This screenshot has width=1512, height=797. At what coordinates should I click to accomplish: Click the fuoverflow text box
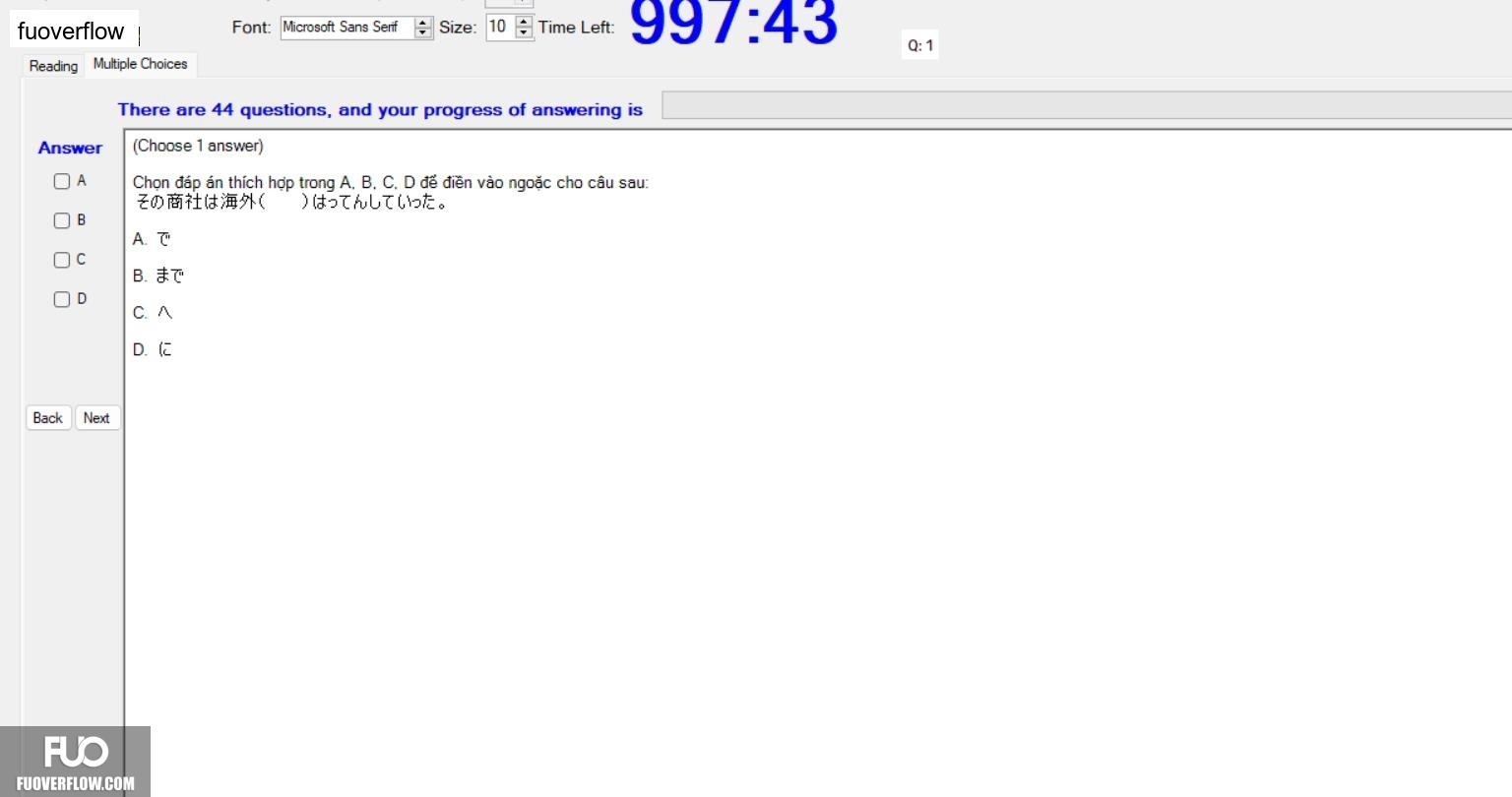tap(75, 31)
